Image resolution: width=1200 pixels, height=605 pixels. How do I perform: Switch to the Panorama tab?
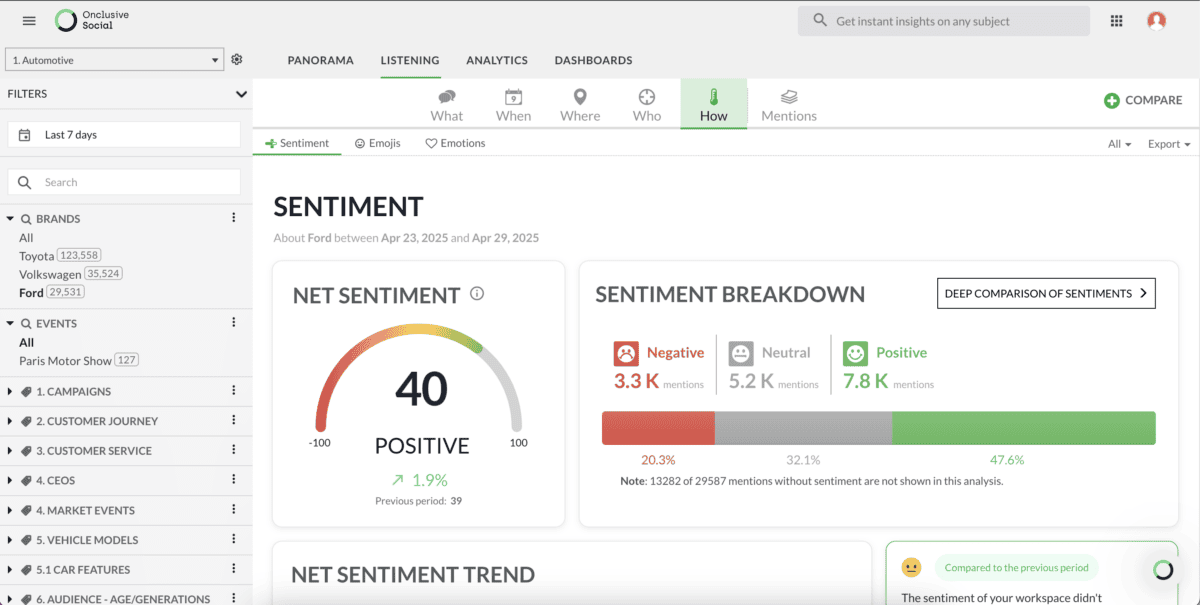click(320, 60)
